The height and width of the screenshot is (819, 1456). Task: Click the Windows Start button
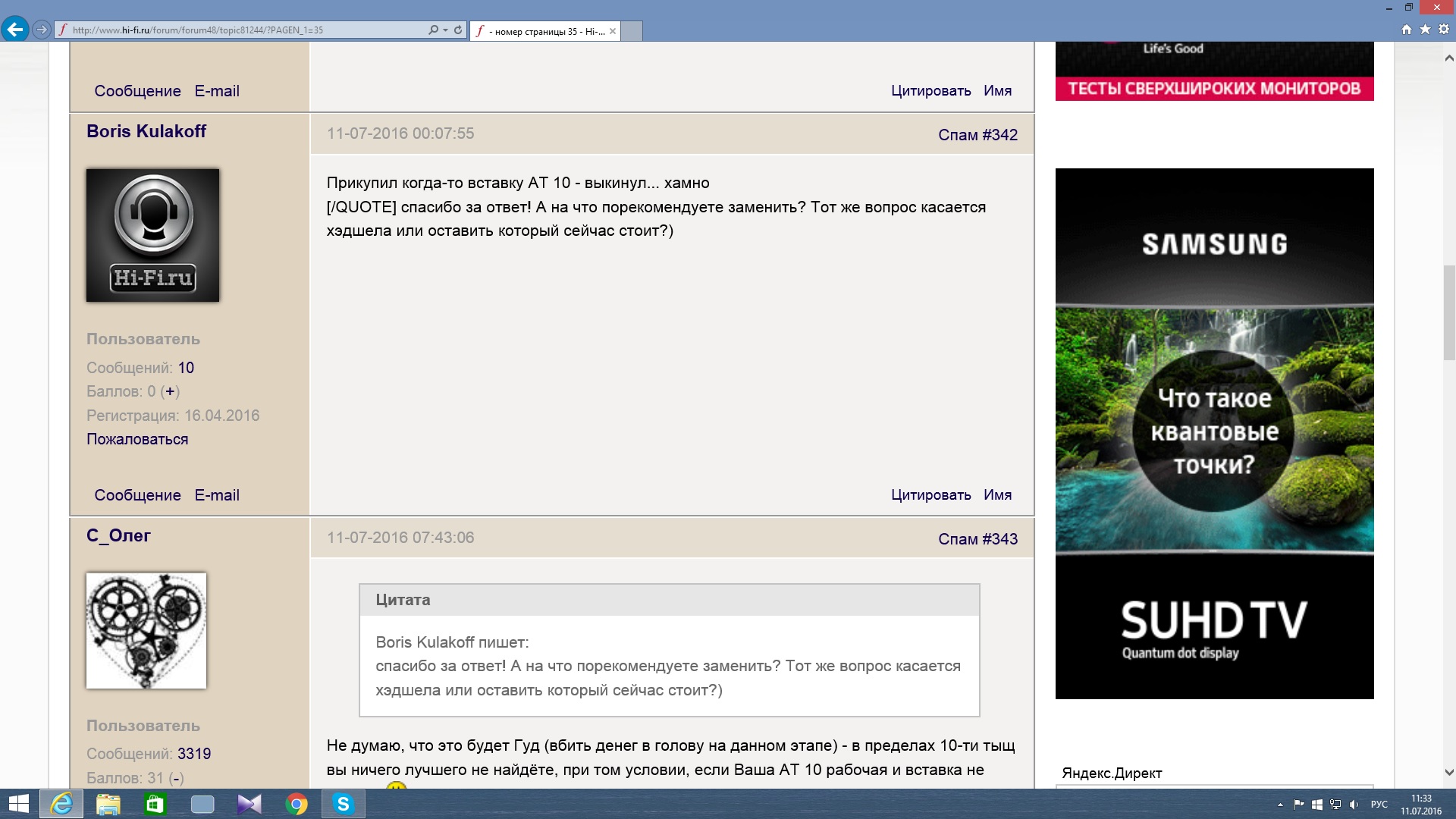click(x=18, y=804)
